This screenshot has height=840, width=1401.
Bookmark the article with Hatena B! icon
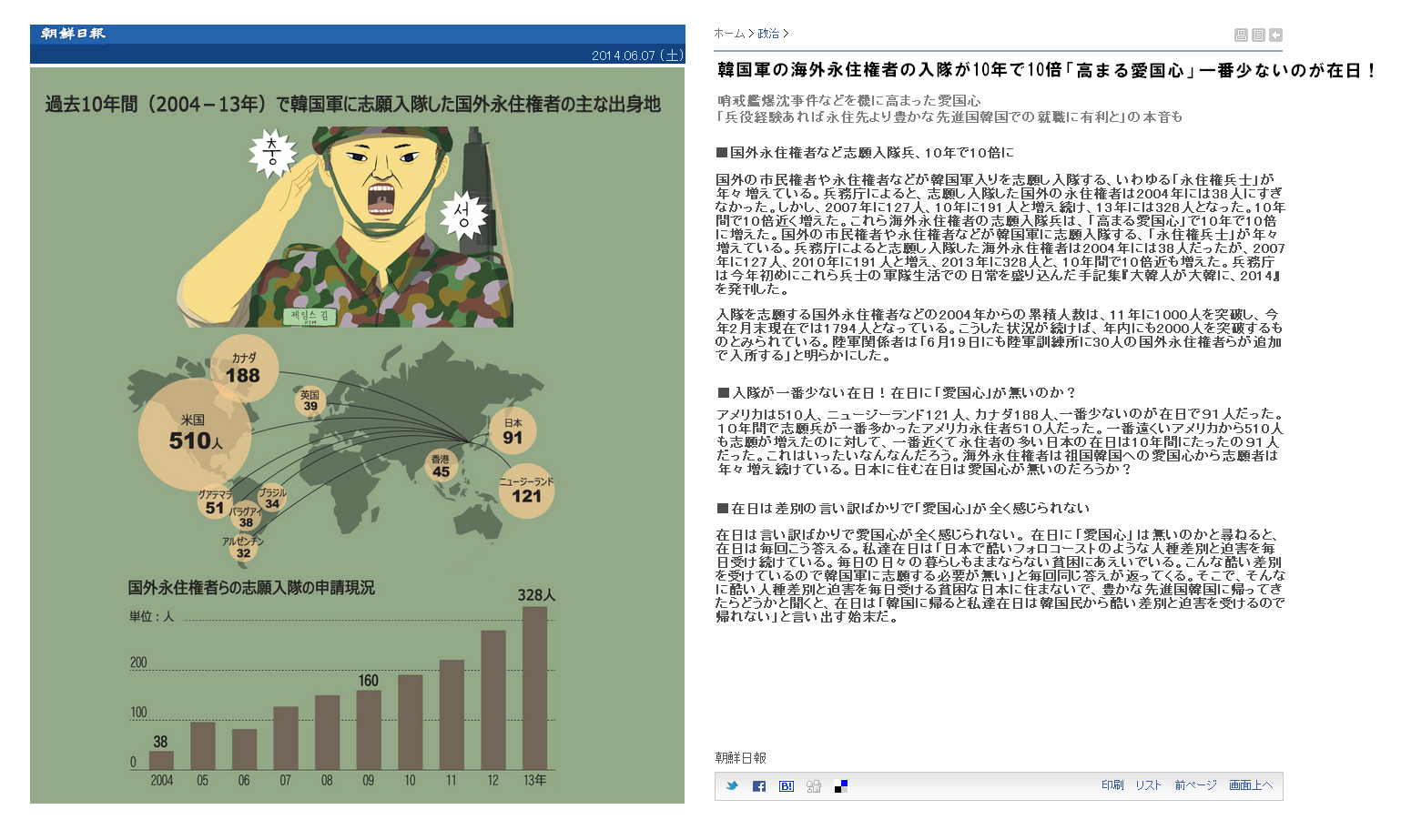pos(787,786)
